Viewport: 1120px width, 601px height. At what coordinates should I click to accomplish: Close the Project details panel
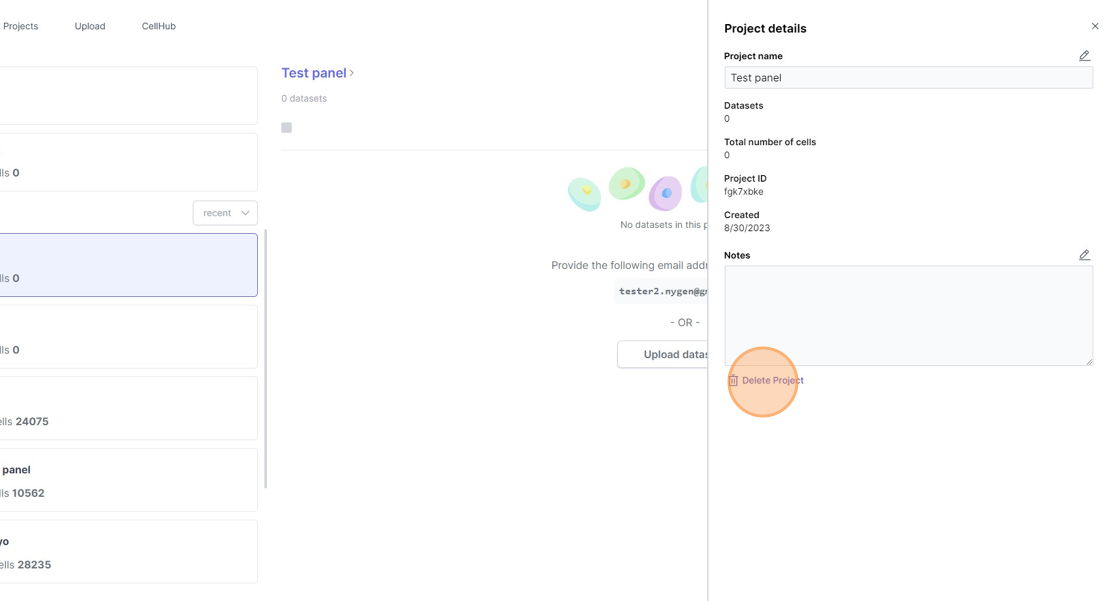coord(1095,27)
